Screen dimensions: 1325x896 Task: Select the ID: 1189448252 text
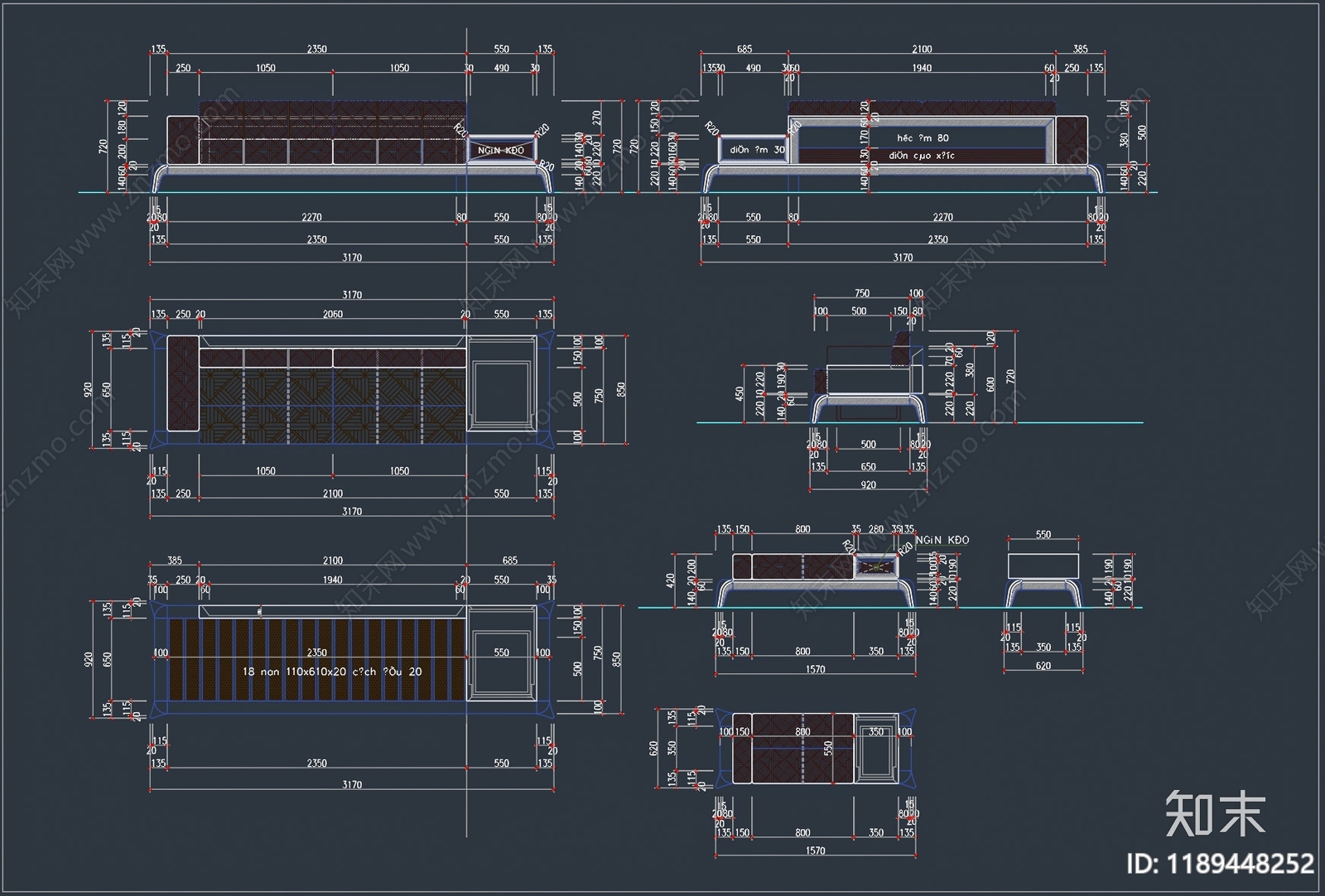[x=1219, y=865]
